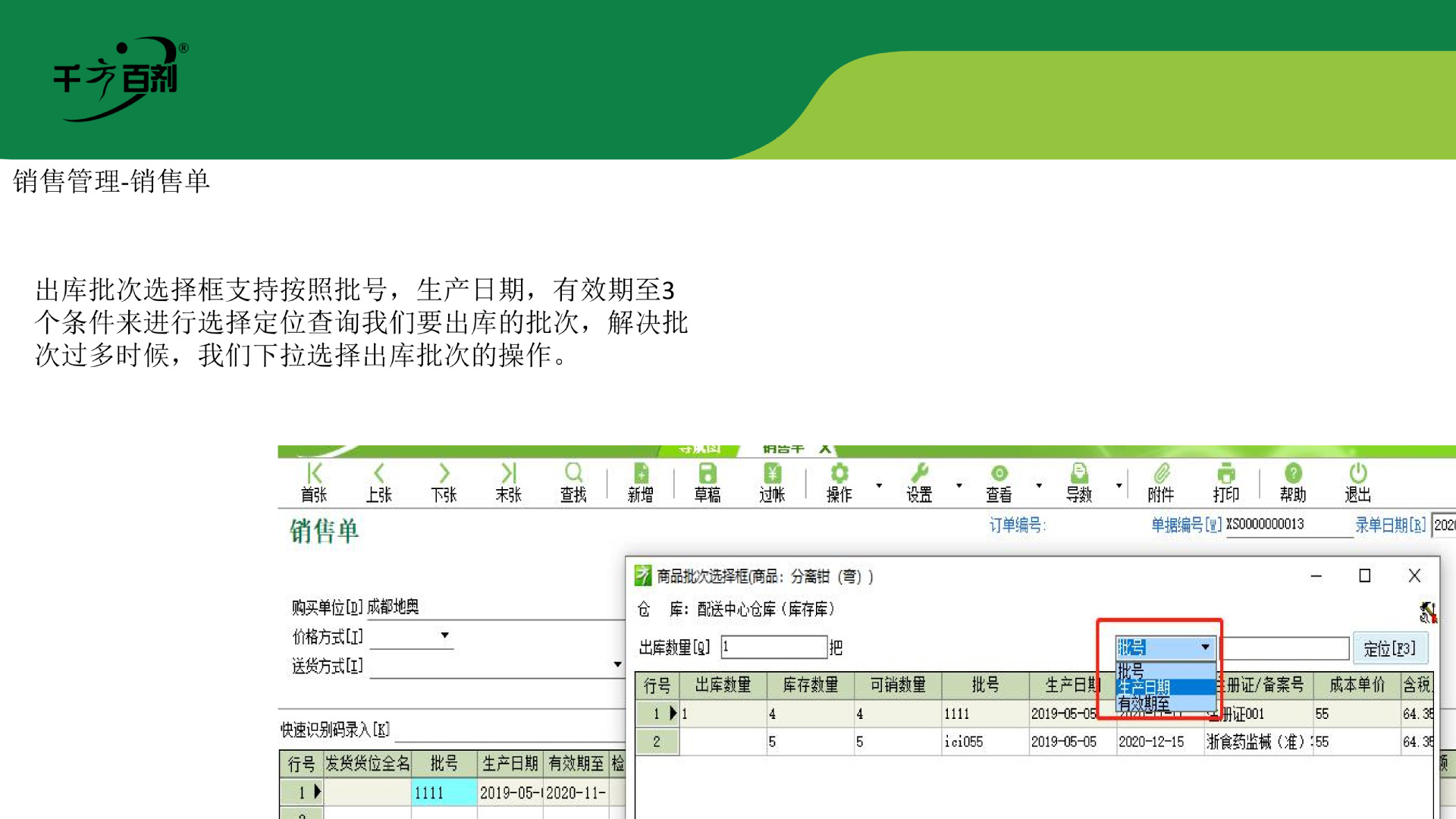Go to next record with 下张
Image resolution: width=1456 pixels, height=819 pixels.
(444, 482)
